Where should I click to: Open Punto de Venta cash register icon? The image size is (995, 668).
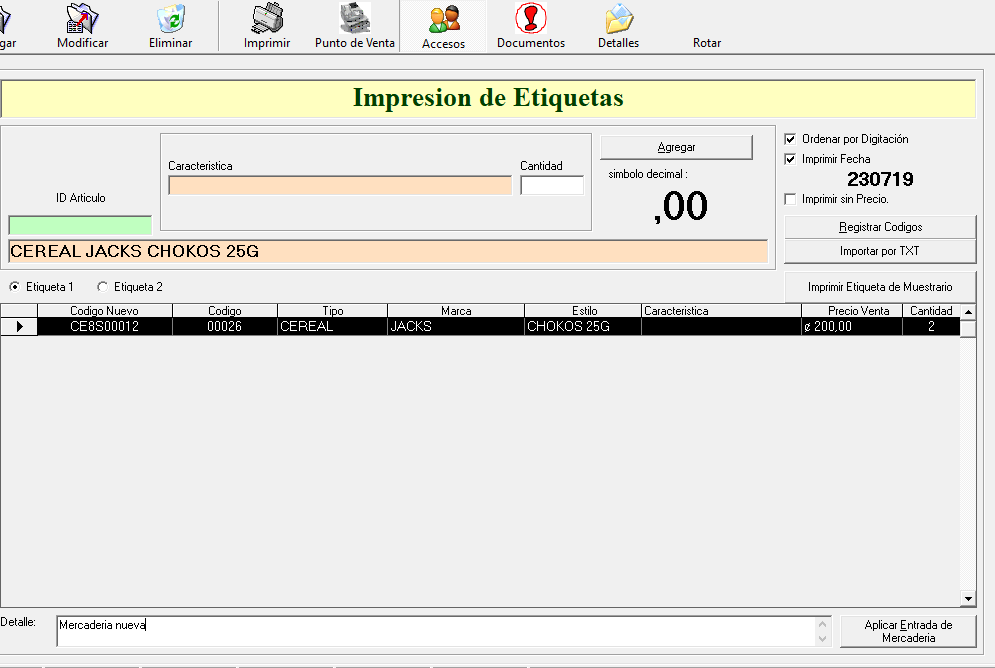point(354,20)
